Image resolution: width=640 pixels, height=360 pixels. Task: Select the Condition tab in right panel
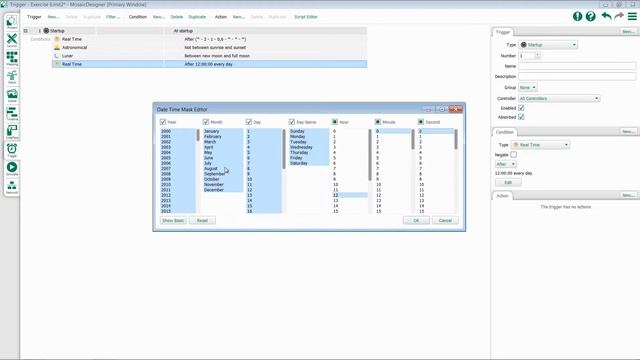click(x=504, y=132)
